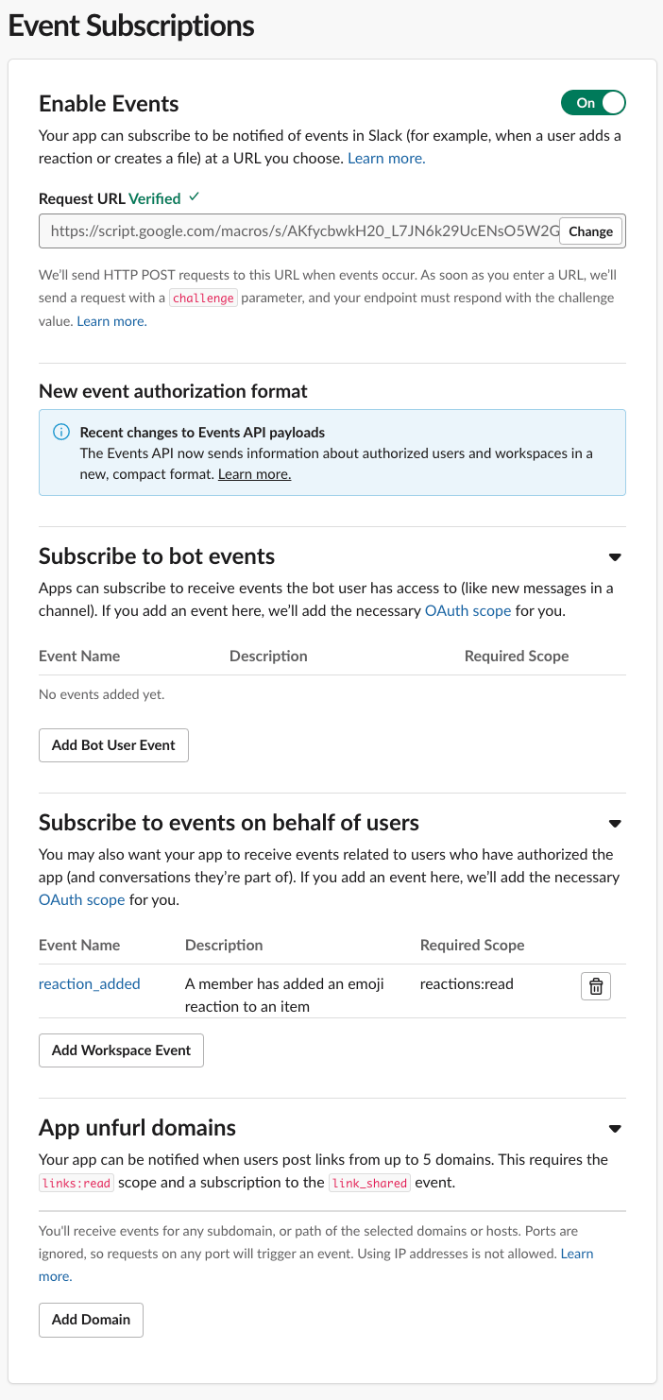The height and width of the screenshot is (1400, 663).
Task: Delete the reaction_added event with trash icon
Action: point(596,986)
